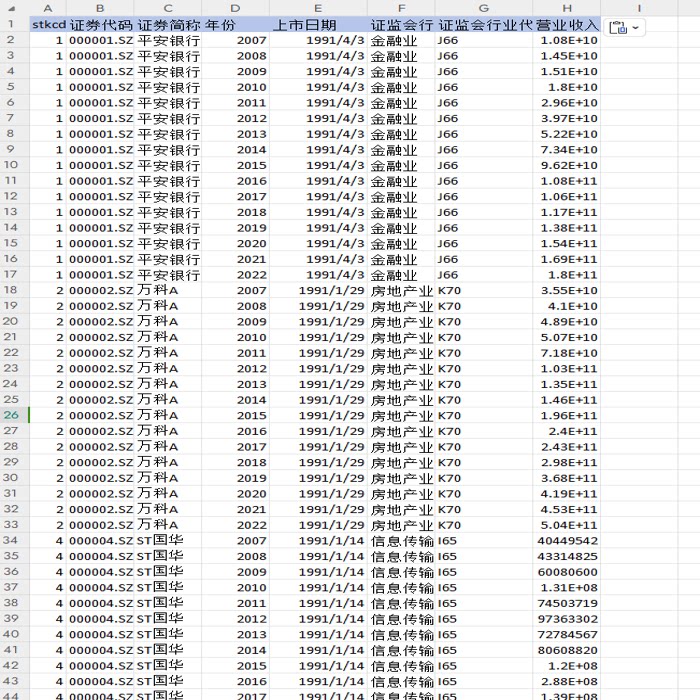Select column A header
Image resolution: width=700 pixels, height=700 pixels.
click(48, 8)
